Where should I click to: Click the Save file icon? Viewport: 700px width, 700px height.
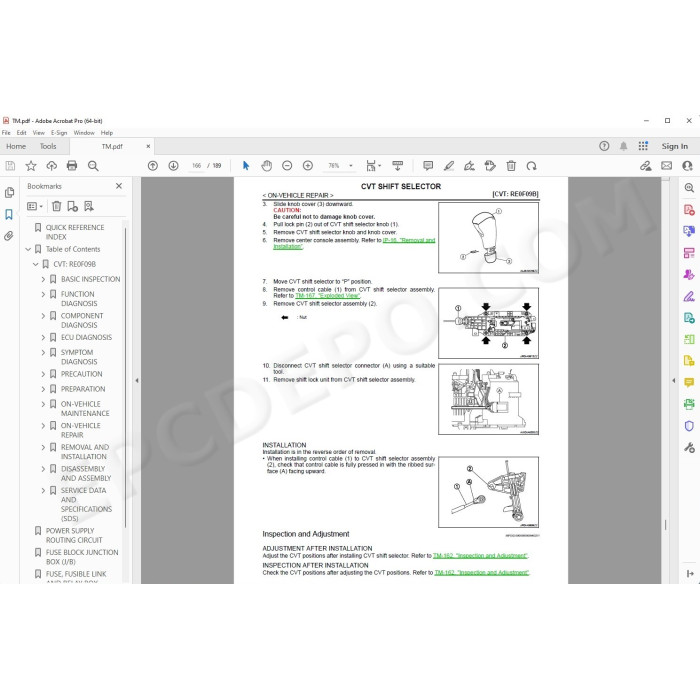10,166
